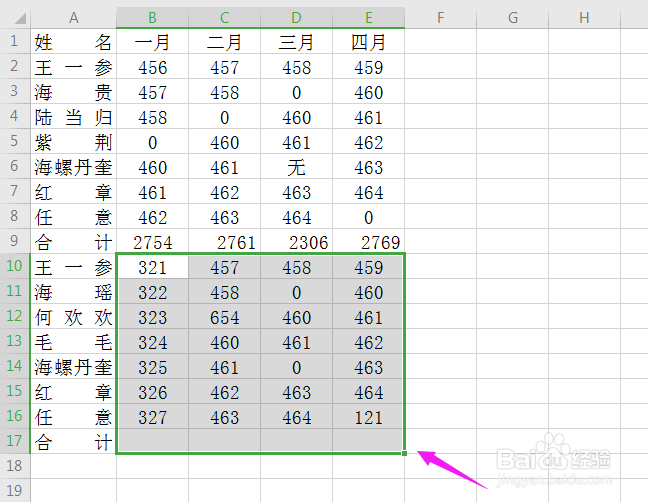The height and width of the screenshot is (502, 648).
Task: Click cell containing 无
Action: pos(296,167)
